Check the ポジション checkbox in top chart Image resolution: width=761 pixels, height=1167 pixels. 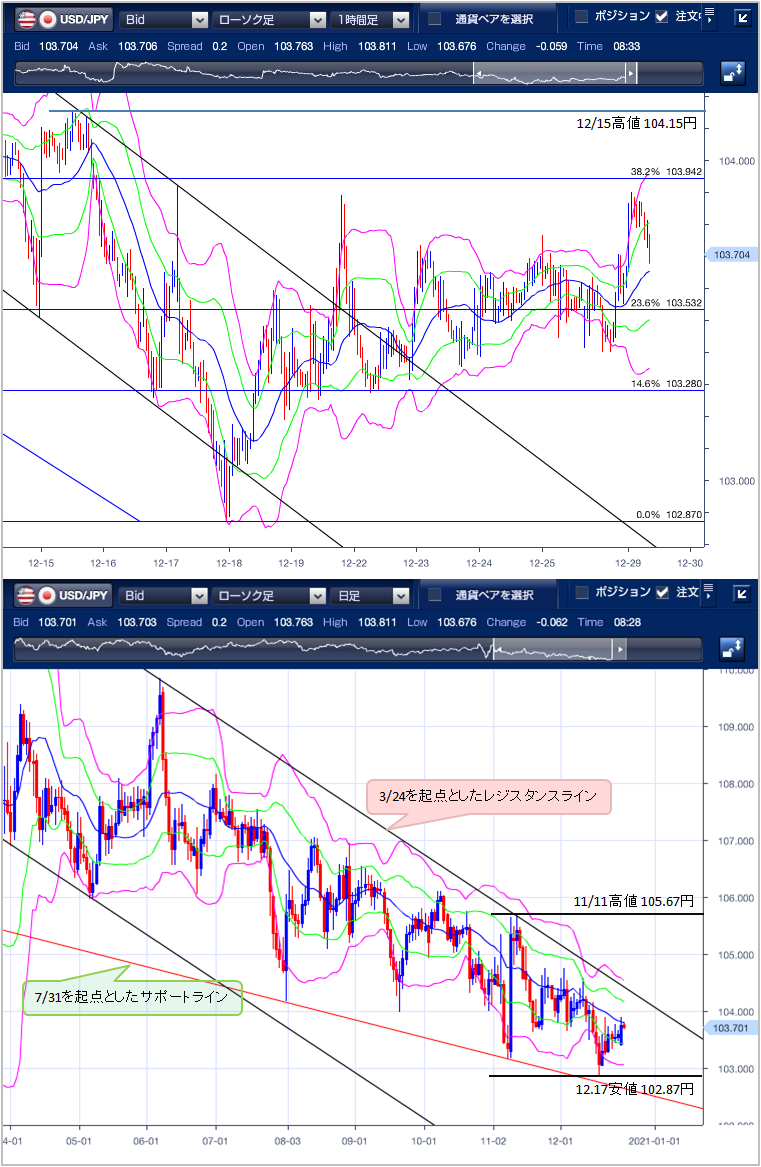point(581,17)
